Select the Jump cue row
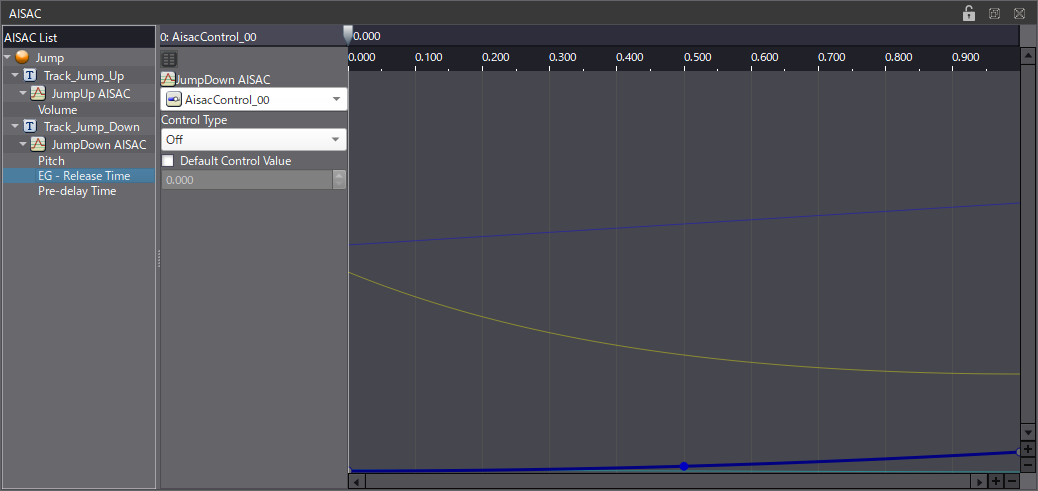The height and width of the screenshot is (491, 1038). [79, 58]
